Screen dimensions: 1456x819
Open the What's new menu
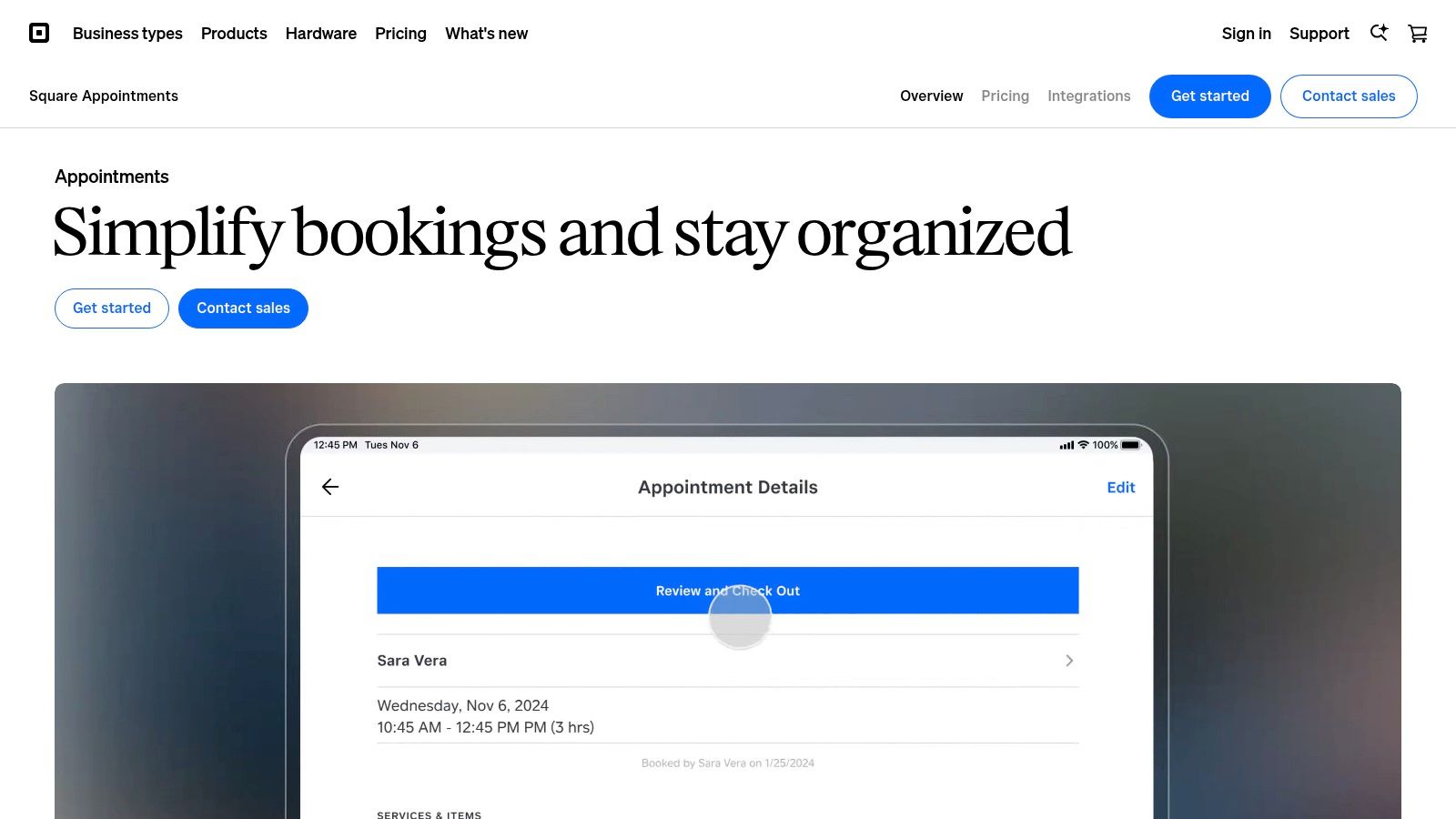click(486, 34)
